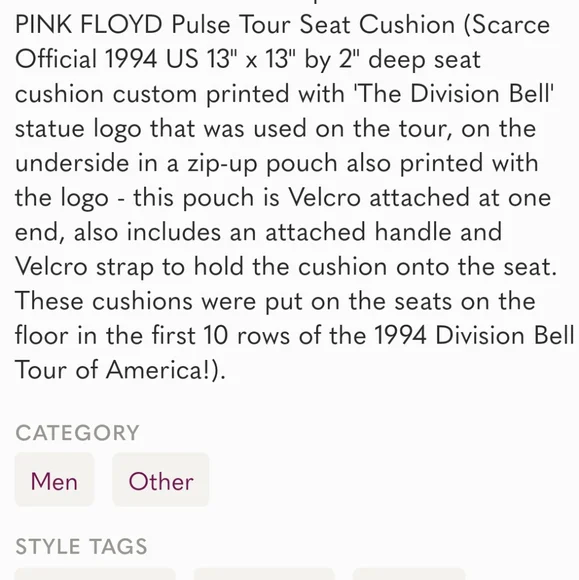Image resolution: width=579 pixels, height=580 pixels.
Task: Tap the first style tag chip
Action: pos(95,574)
